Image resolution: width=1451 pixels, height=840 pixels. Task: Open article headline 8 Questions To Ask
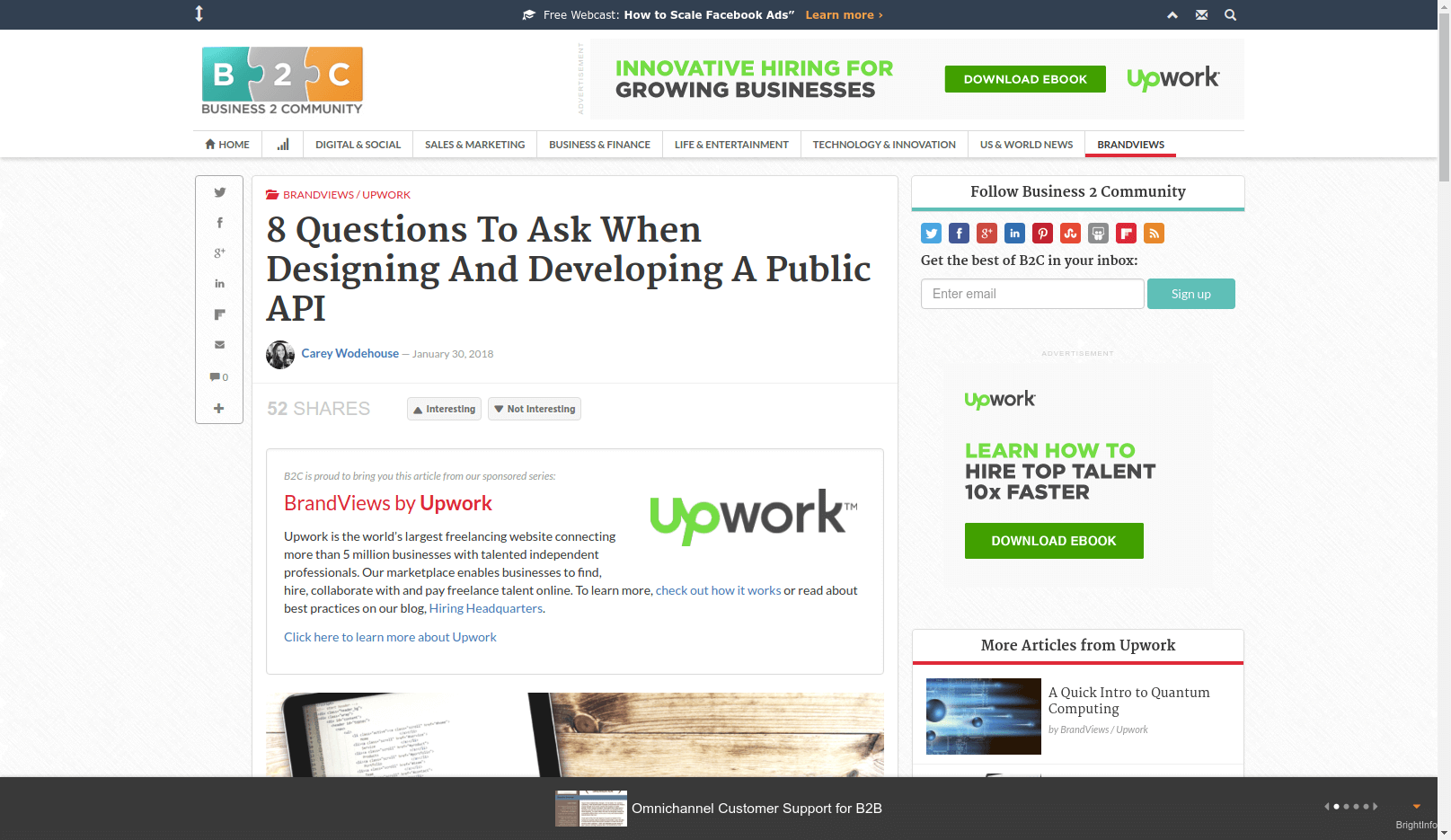click(x=569, y=269)
